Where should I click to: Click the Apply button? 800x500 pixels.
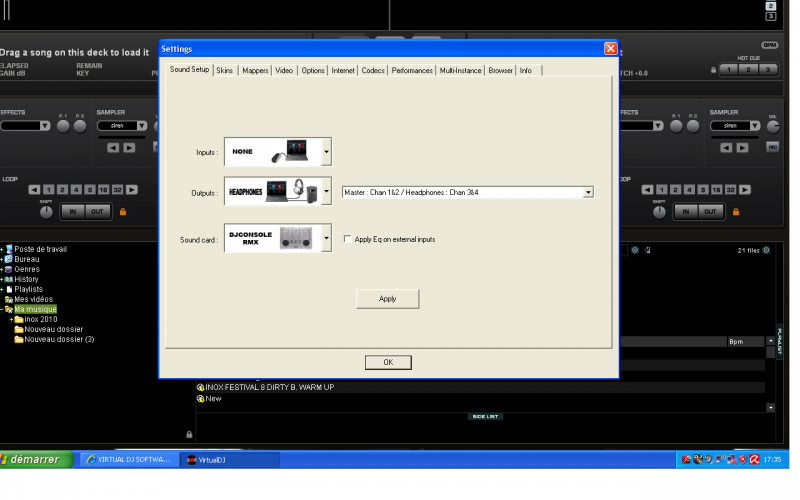tap(387, 299)
